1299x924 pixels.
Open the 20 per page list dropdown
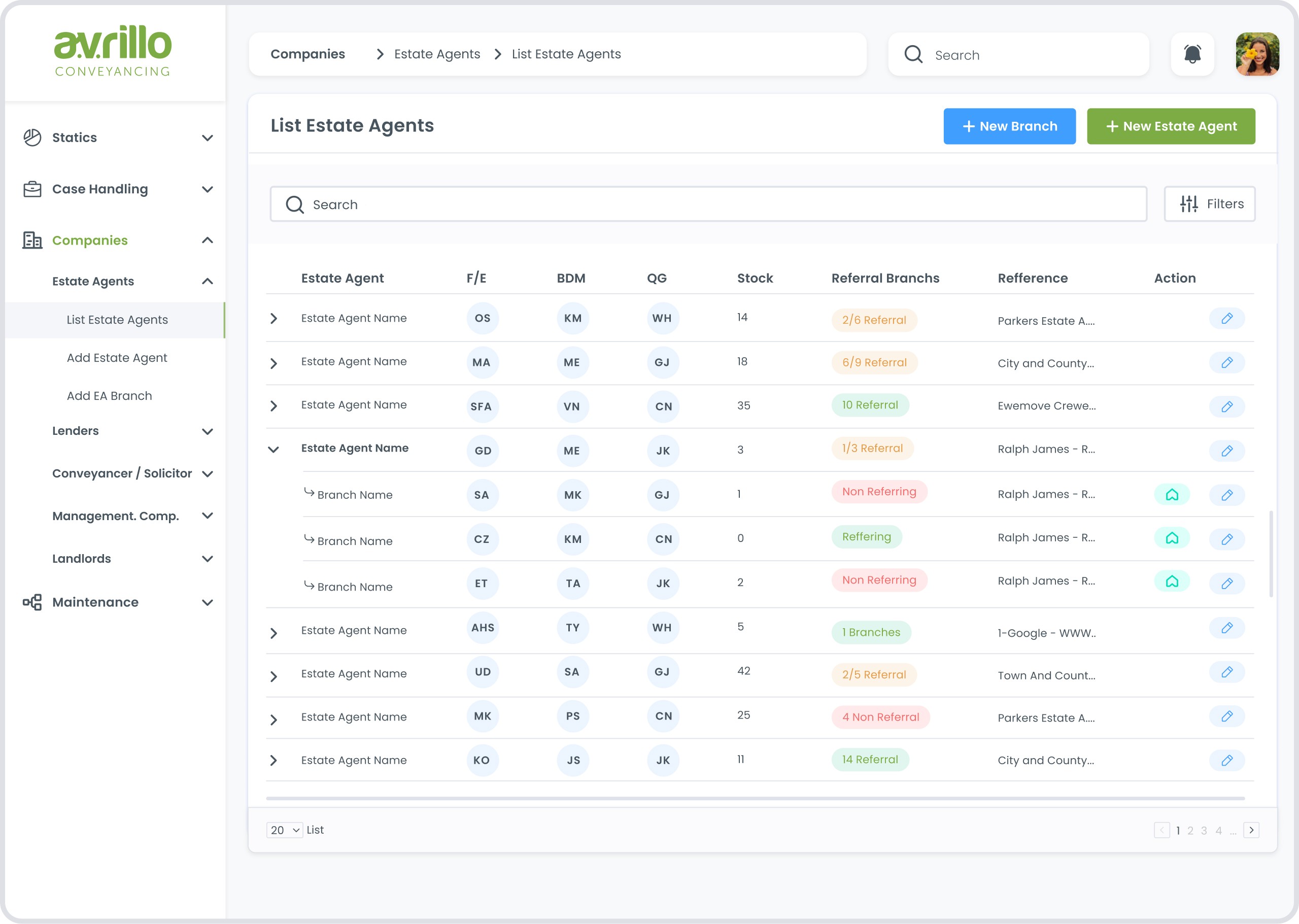tap(285, 830)
